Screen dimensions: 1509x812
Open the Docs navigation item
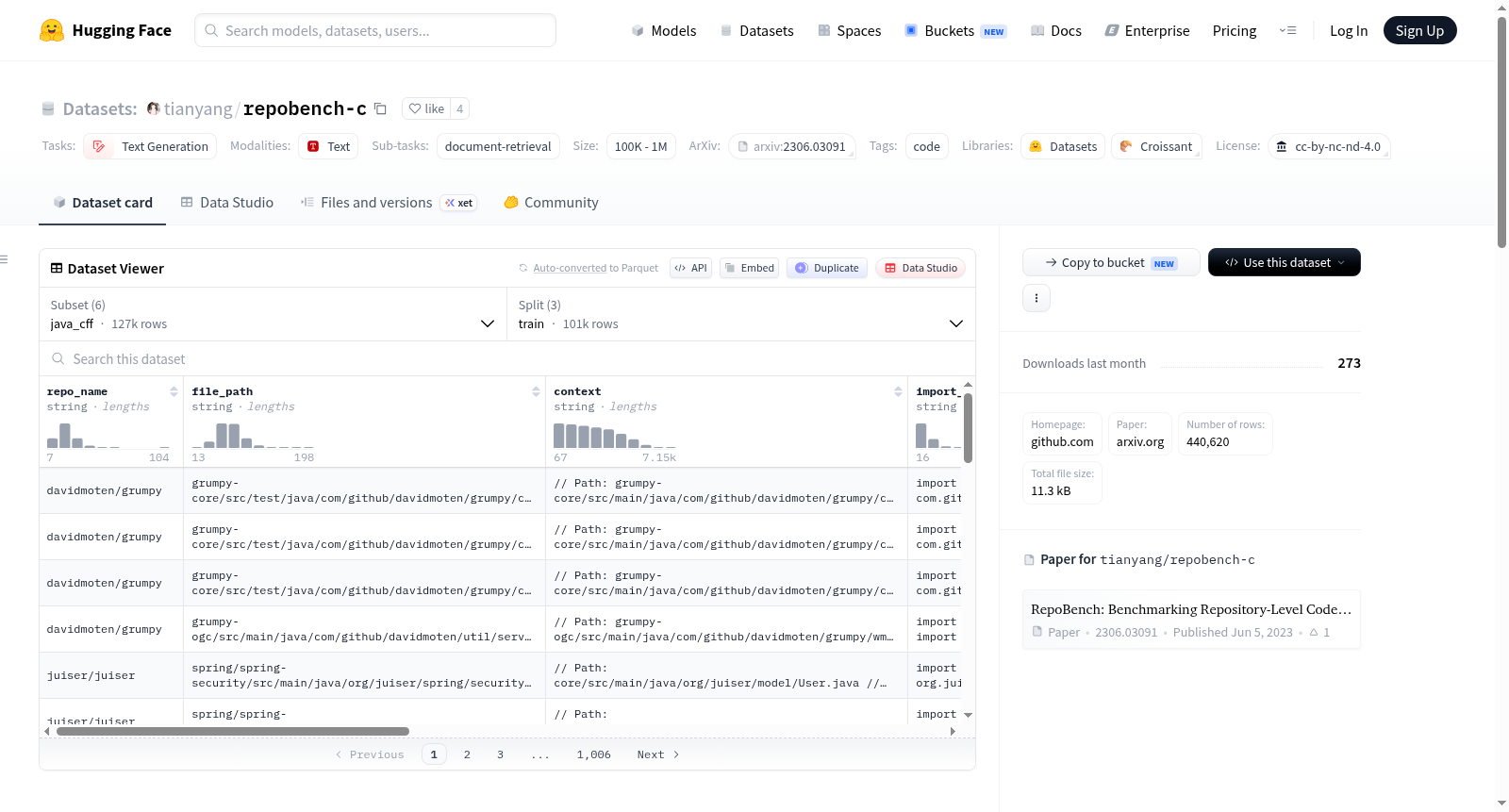tap(1056, 30)
